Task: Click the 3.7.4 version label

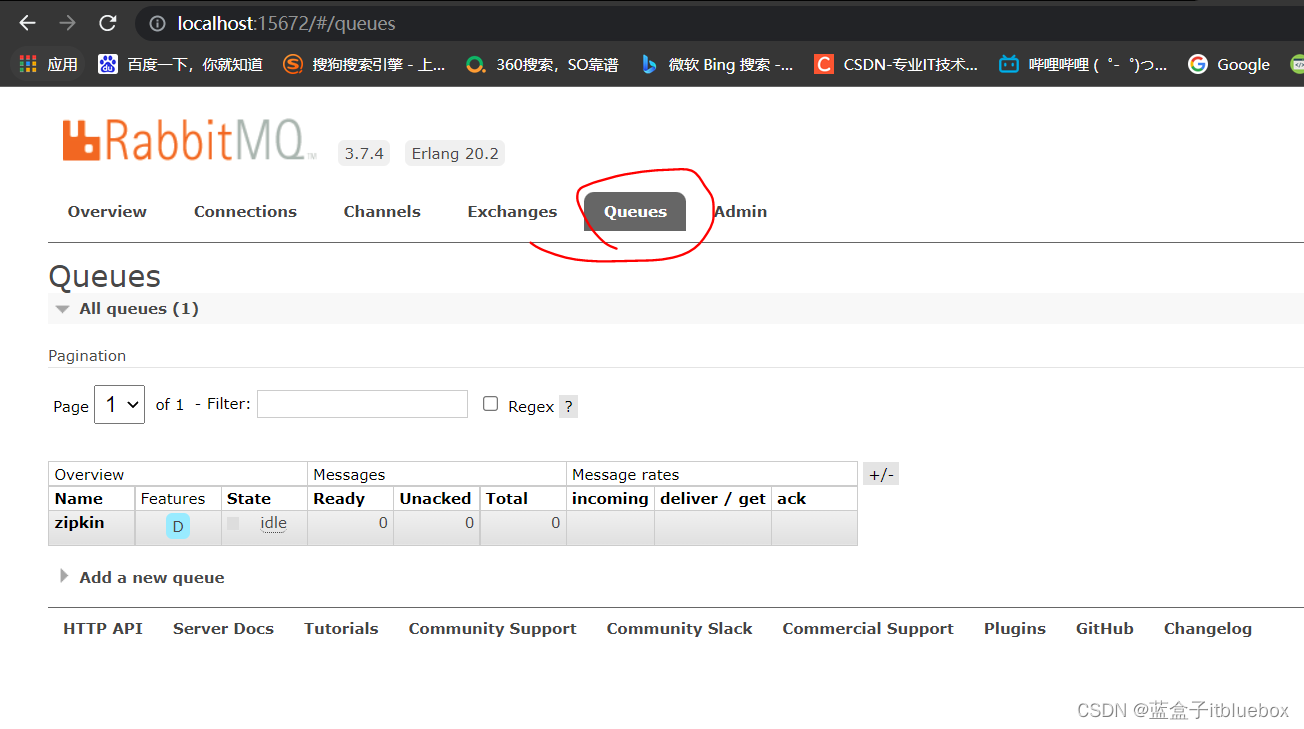Action: [364, 153]
